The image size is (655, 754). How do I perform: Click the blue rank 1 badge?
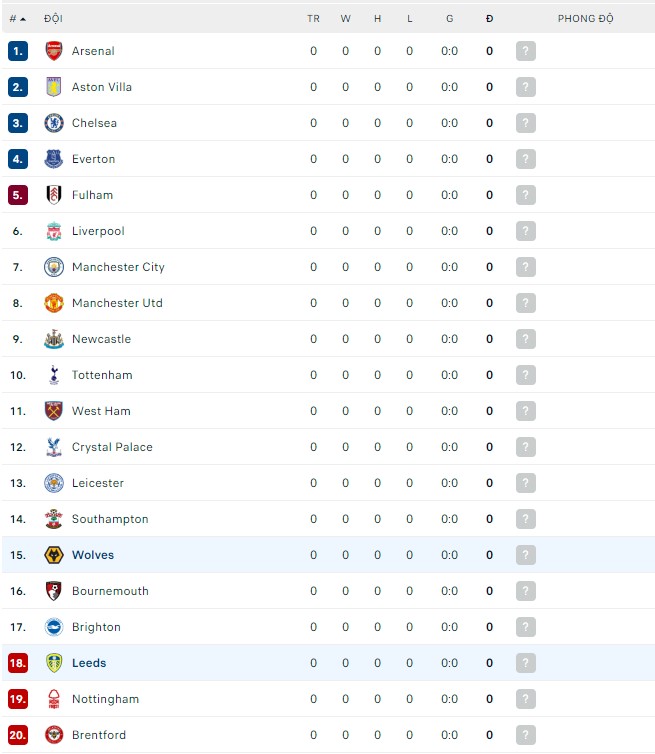18,51
